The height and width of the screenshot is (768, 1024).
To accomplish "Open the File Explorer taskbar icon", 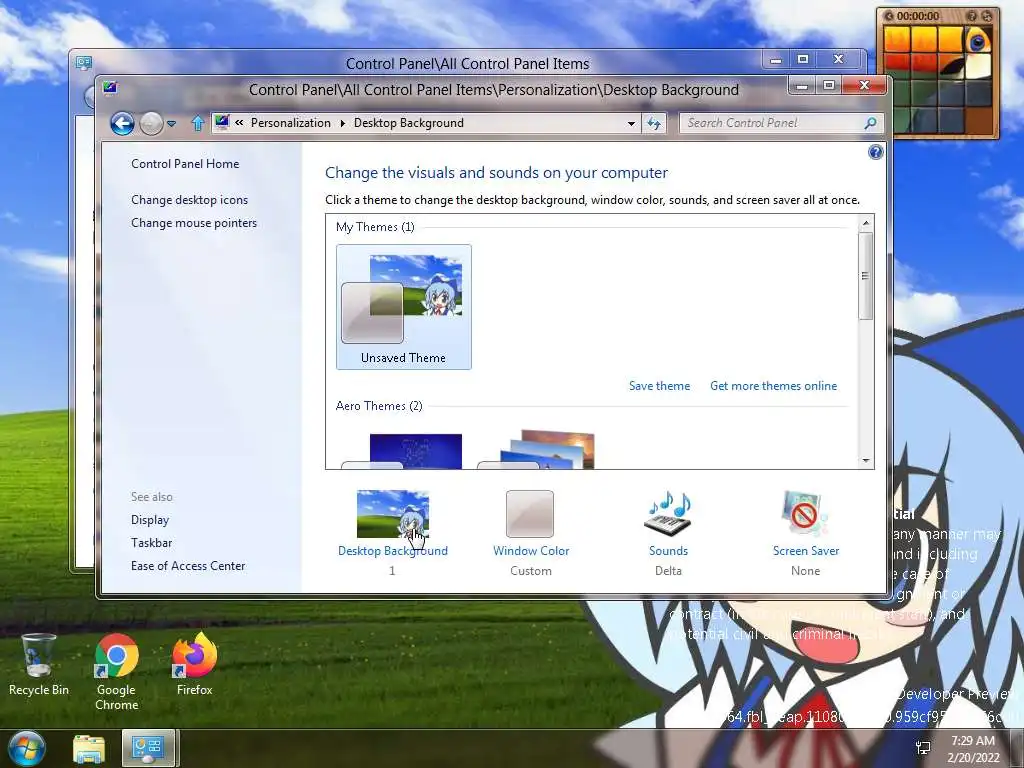I will 89,749.
